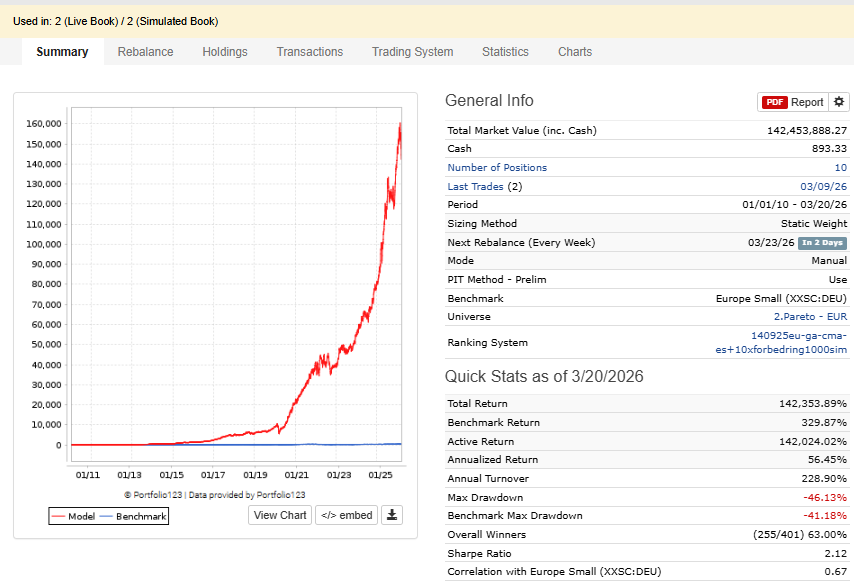Click the last trade date 03/09/26
Screen dimensions: 854x584
point(823,186)
